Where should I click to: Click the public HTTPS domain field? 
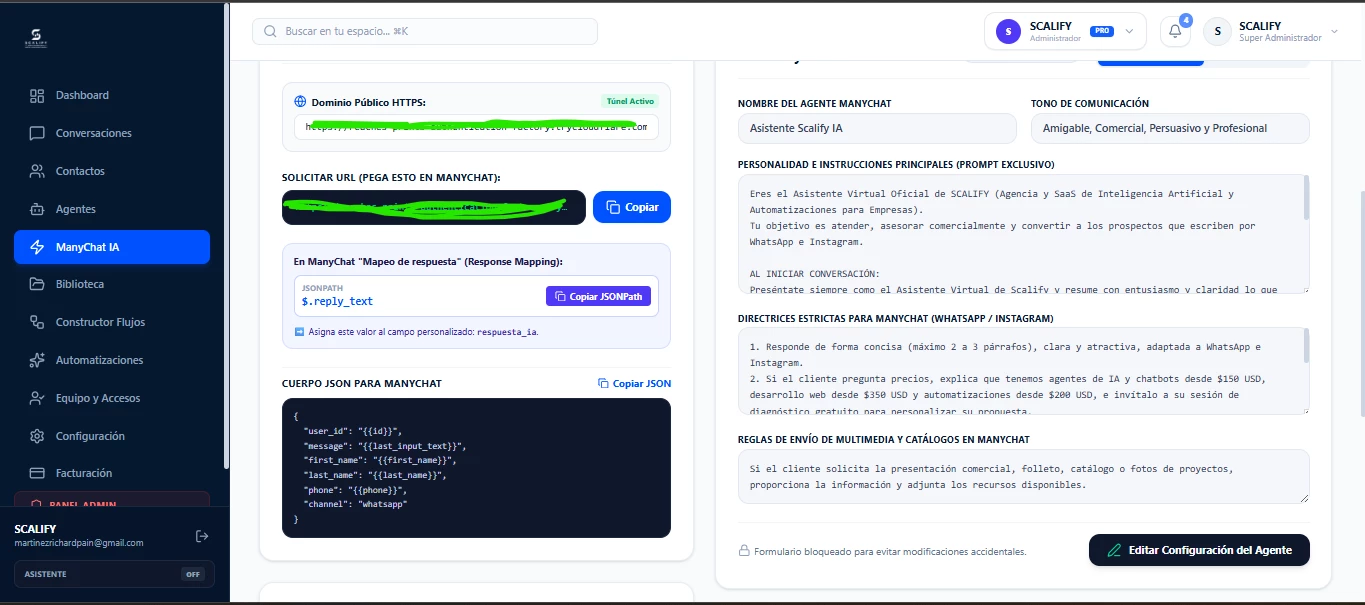click(x=476, y=127)
